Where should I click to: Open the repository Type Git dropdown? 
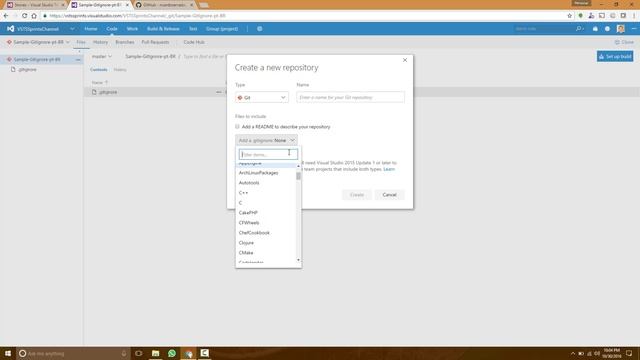pyautogui.click(x=262, y=98)
